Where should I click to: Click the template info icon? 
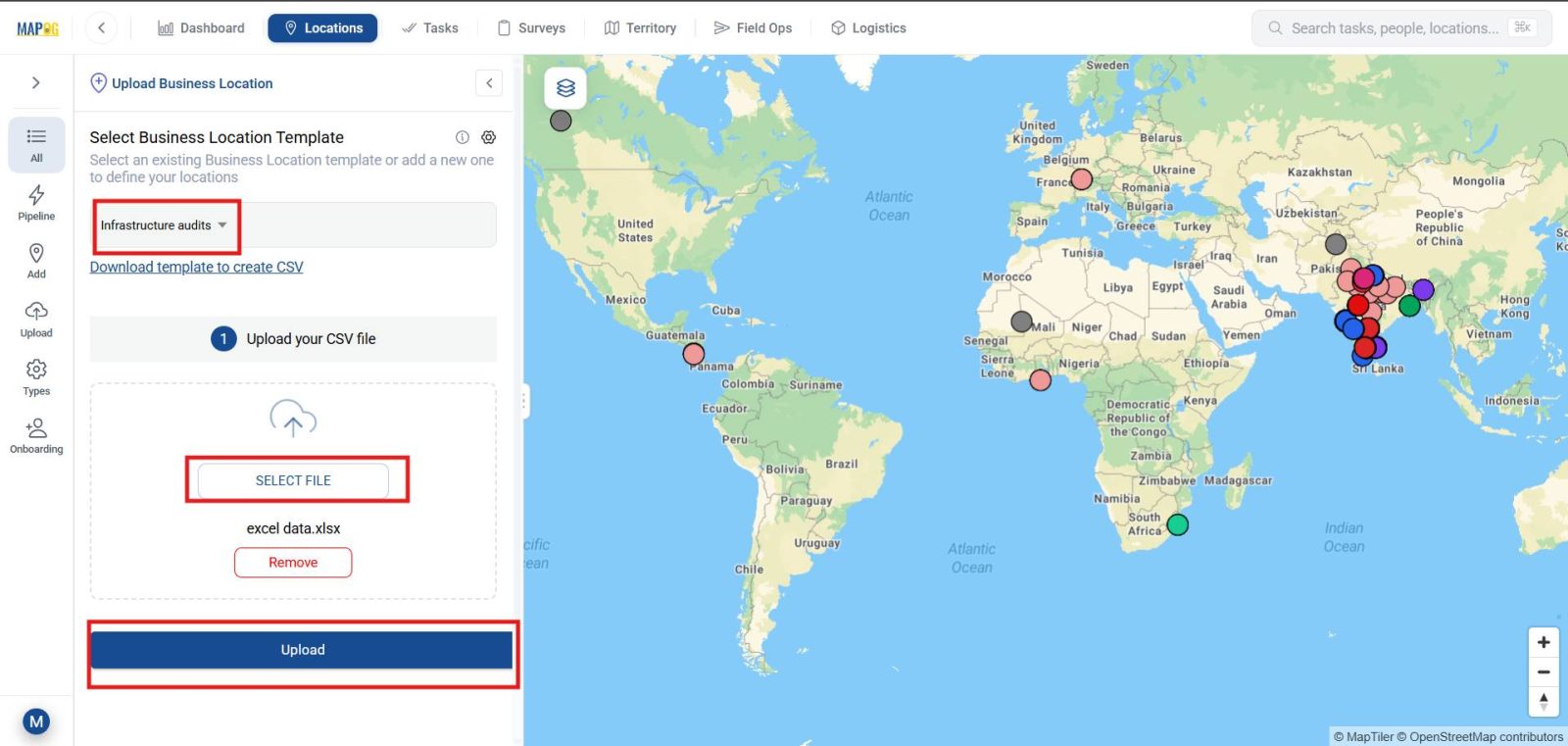click(462, 137)
